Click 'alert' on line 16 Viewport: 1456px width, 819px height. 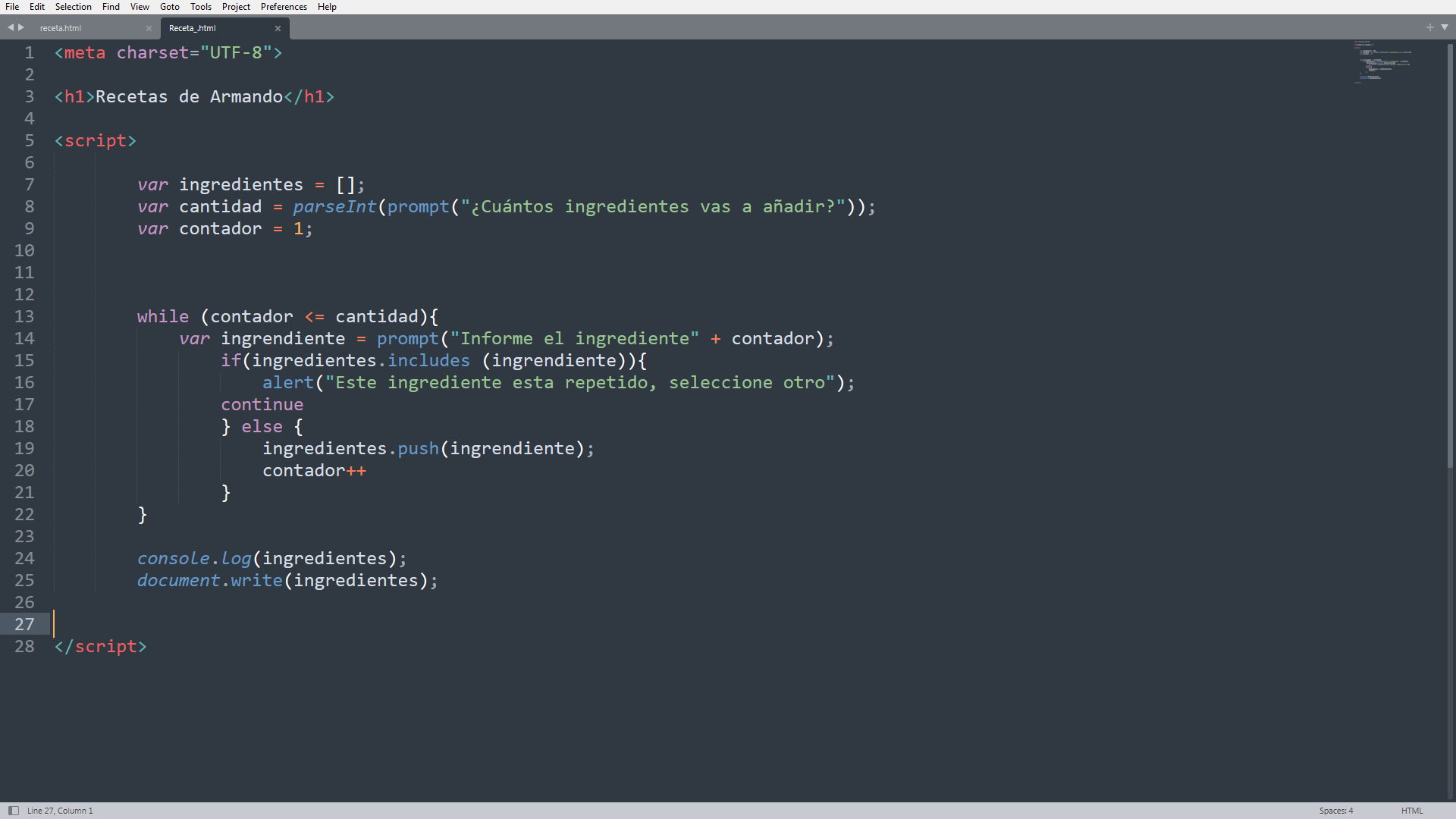pyautogui.click(x=288, y=382)
